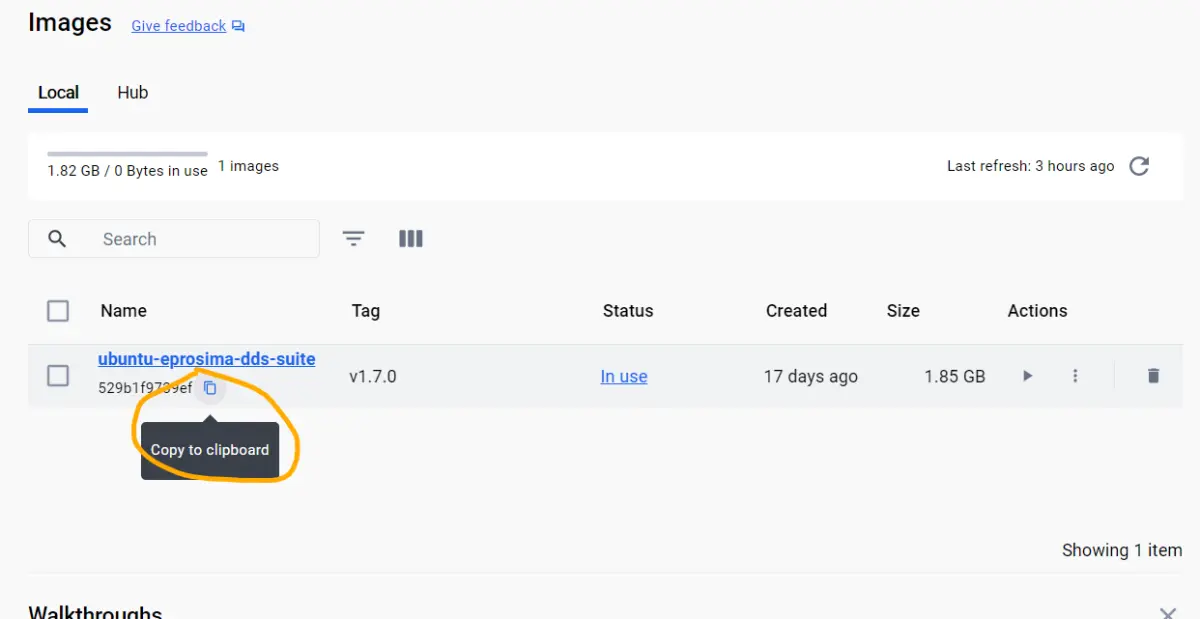Run the ubuntu-eprosima-dds-suite image
Viewport: 1200px width, 619px height.
(x=1027, y=376)
